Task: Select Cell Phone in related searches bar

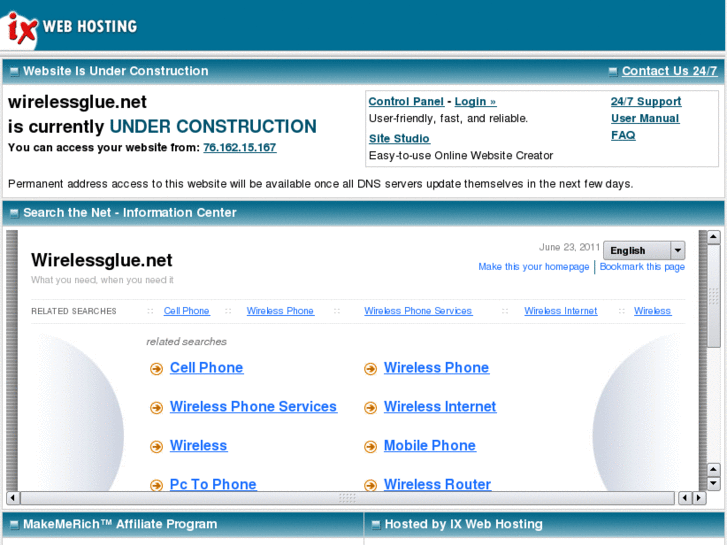Action: 186,311
